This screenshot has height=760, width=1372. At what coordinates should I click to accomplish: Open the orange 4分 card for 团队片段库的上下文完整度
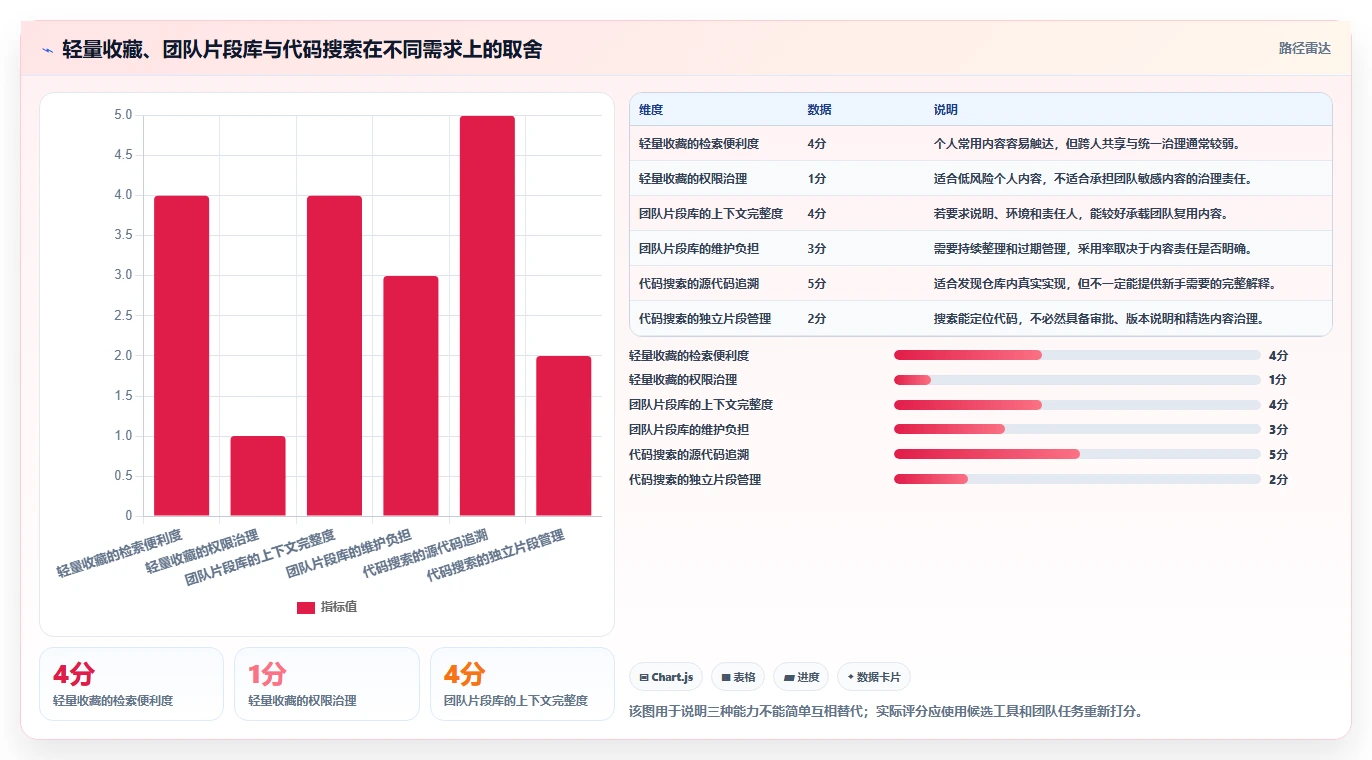(x=522, y=684)
